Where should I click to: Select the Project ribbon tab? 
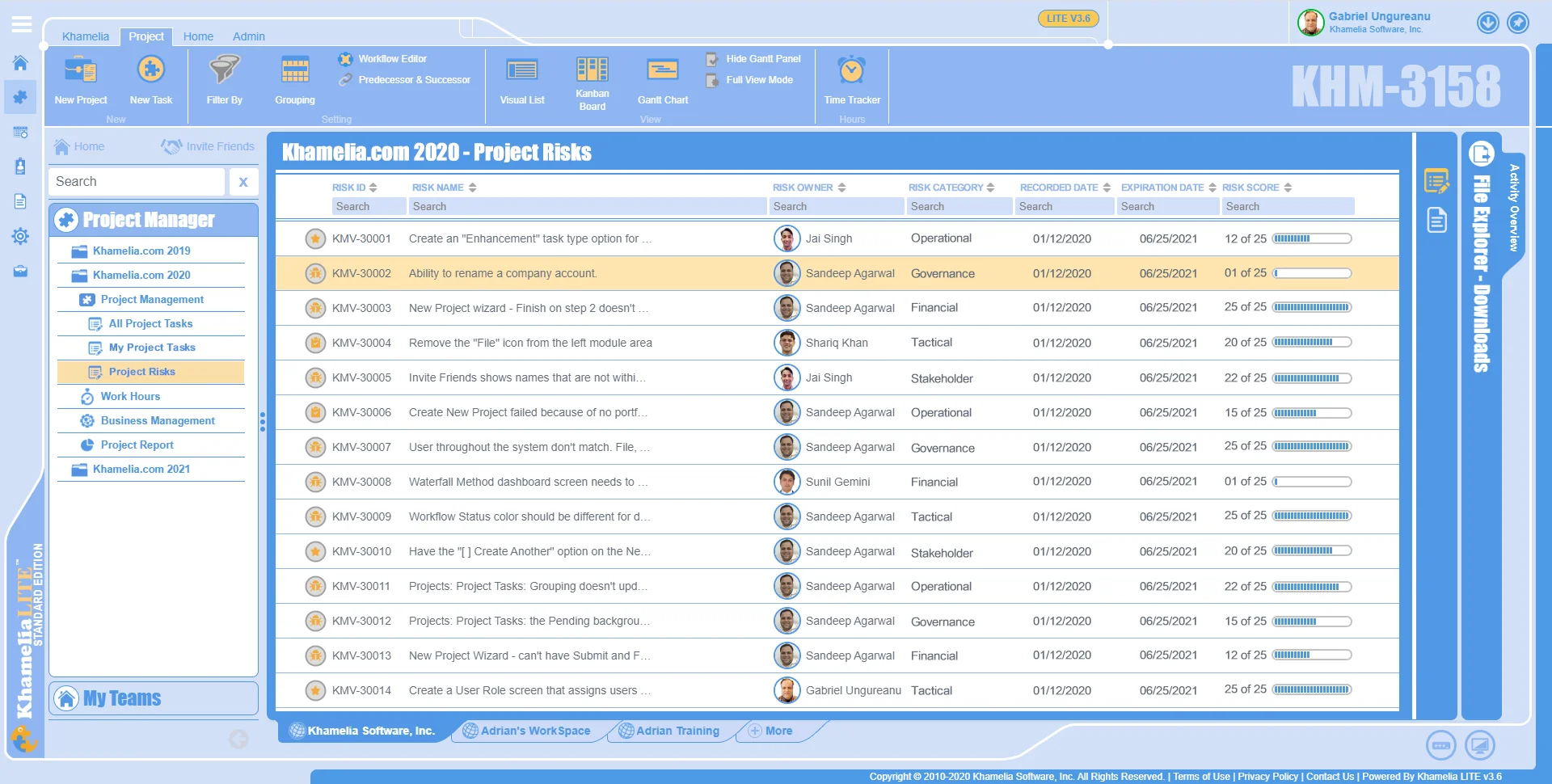coord(146,36)
